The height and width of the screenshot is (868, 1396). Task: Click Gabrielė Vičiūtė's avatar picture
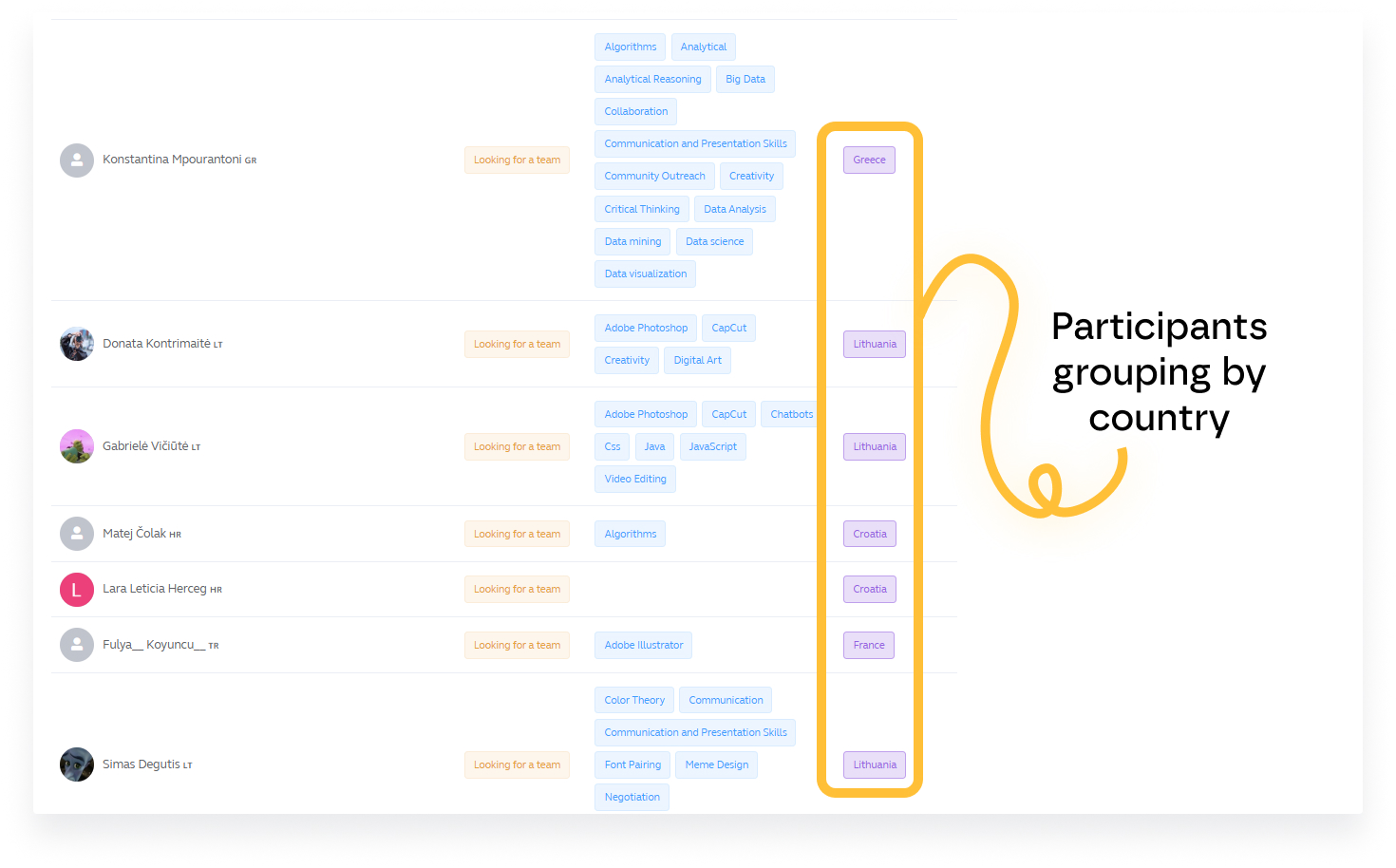point(77,446)
